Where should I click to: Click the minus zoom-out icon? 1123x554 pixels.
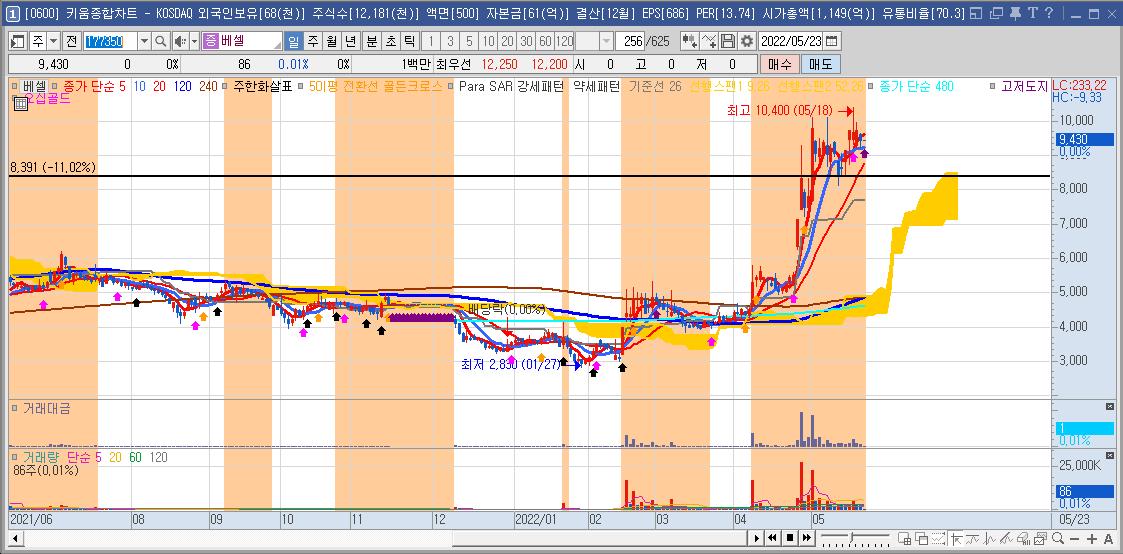point(1074,539)
